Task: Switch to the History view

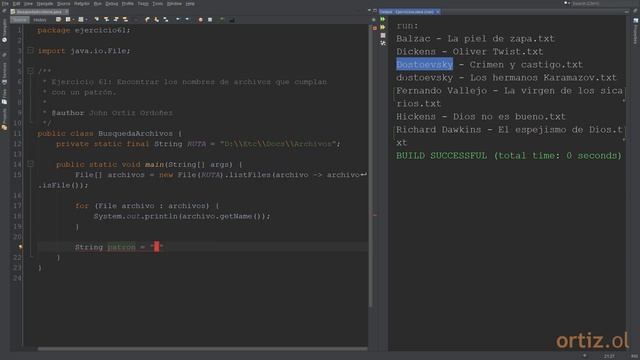Action: (x=40, y=20)
